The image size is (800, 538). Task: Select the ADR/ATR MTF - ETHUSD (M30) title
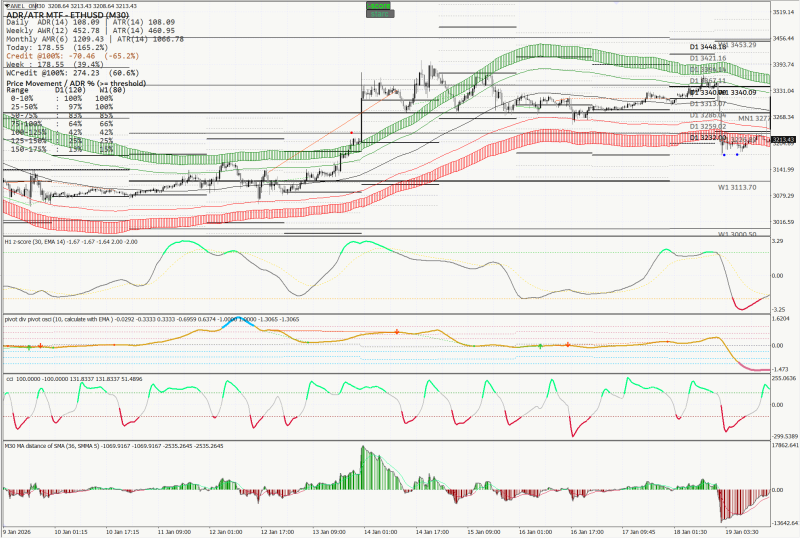pyautogui.click(x=67, y=15)
